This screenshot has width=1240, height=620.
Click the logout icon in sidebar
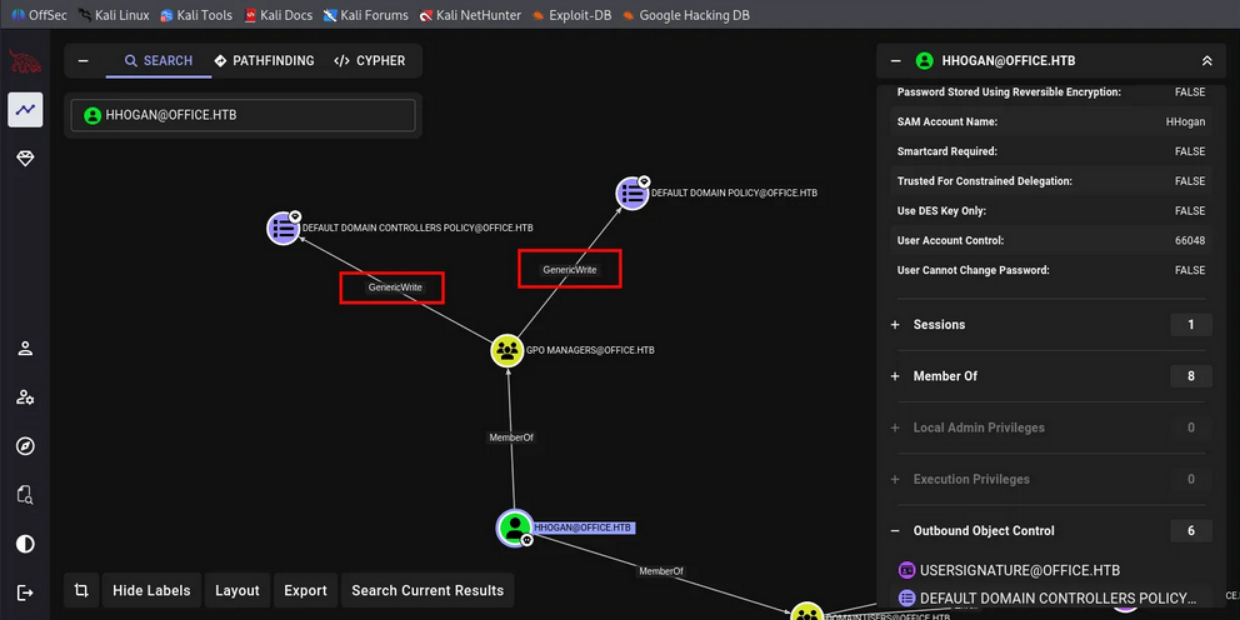[x=25, y=593]
